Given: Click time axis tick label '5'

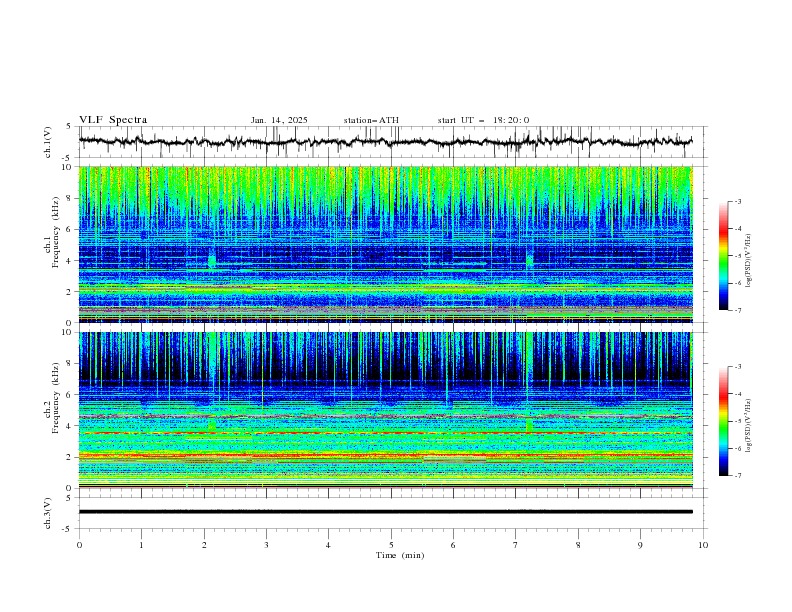Looking at the screenshot, I should pos(391,545).
